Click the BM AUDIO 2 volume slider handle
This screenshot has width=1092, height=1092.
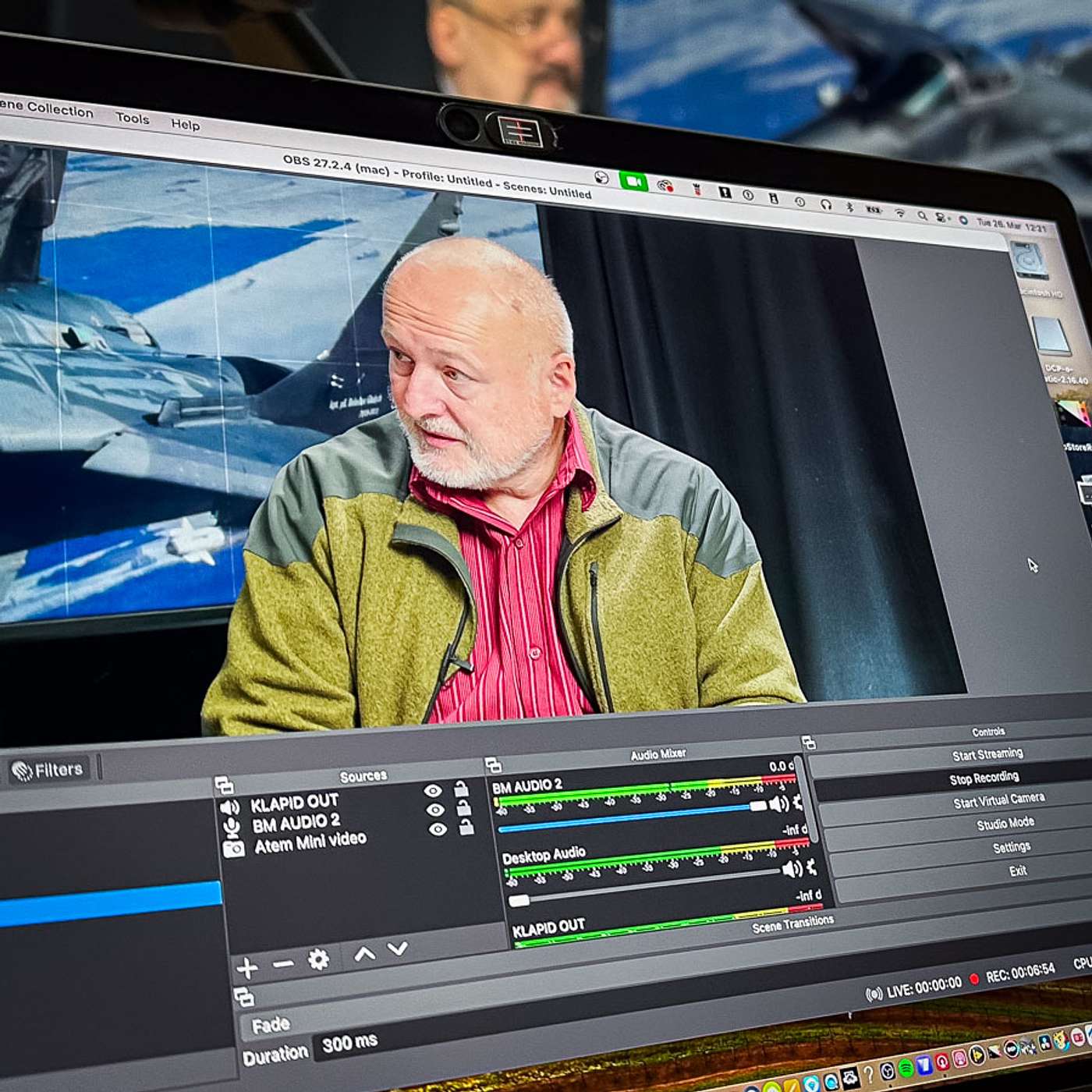point(758,807)
